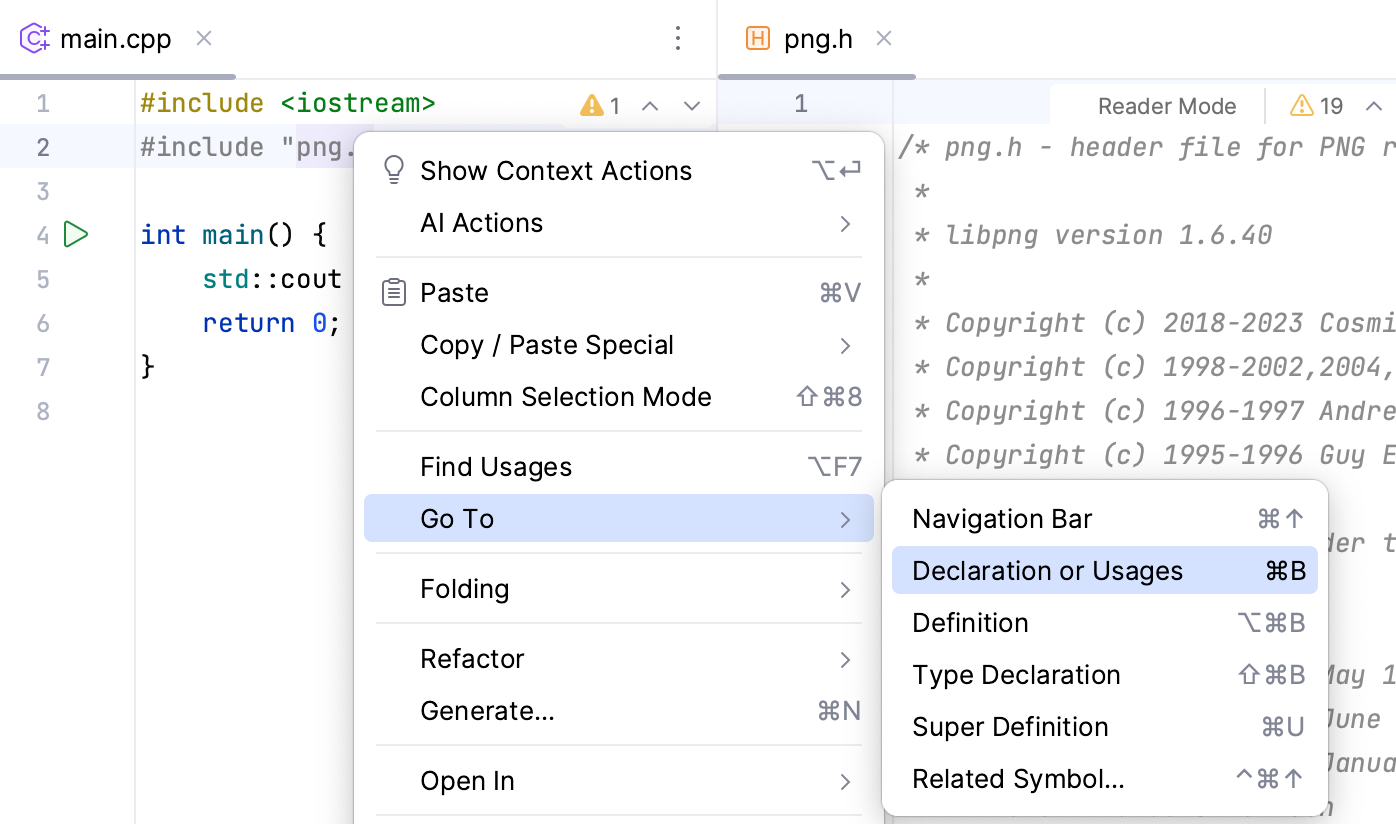The image size is (1396, 824).
Task: Select Declaration or Usages from Go To
Action: click(x=1048, y=571)
